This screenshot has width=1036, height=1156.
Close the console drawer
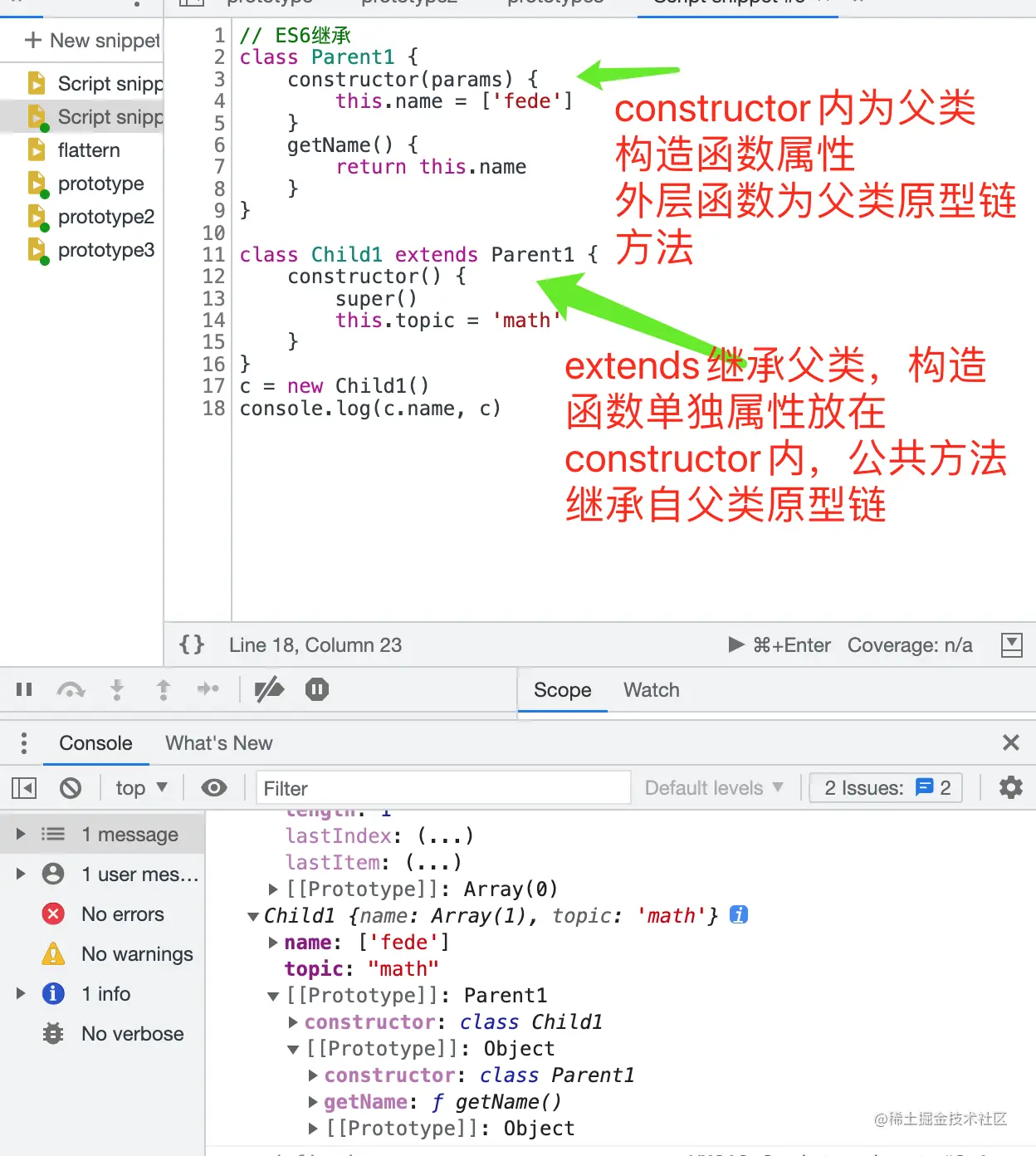pos(1010,742)
